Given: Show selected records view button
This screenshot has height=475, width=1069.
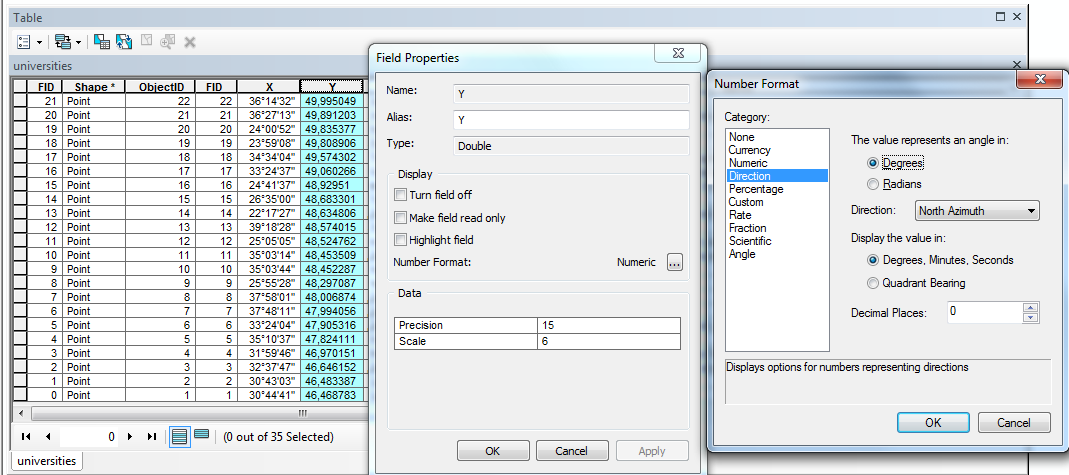Looking at the screenshot, I should pyautogui.click(x=201, y=436).
